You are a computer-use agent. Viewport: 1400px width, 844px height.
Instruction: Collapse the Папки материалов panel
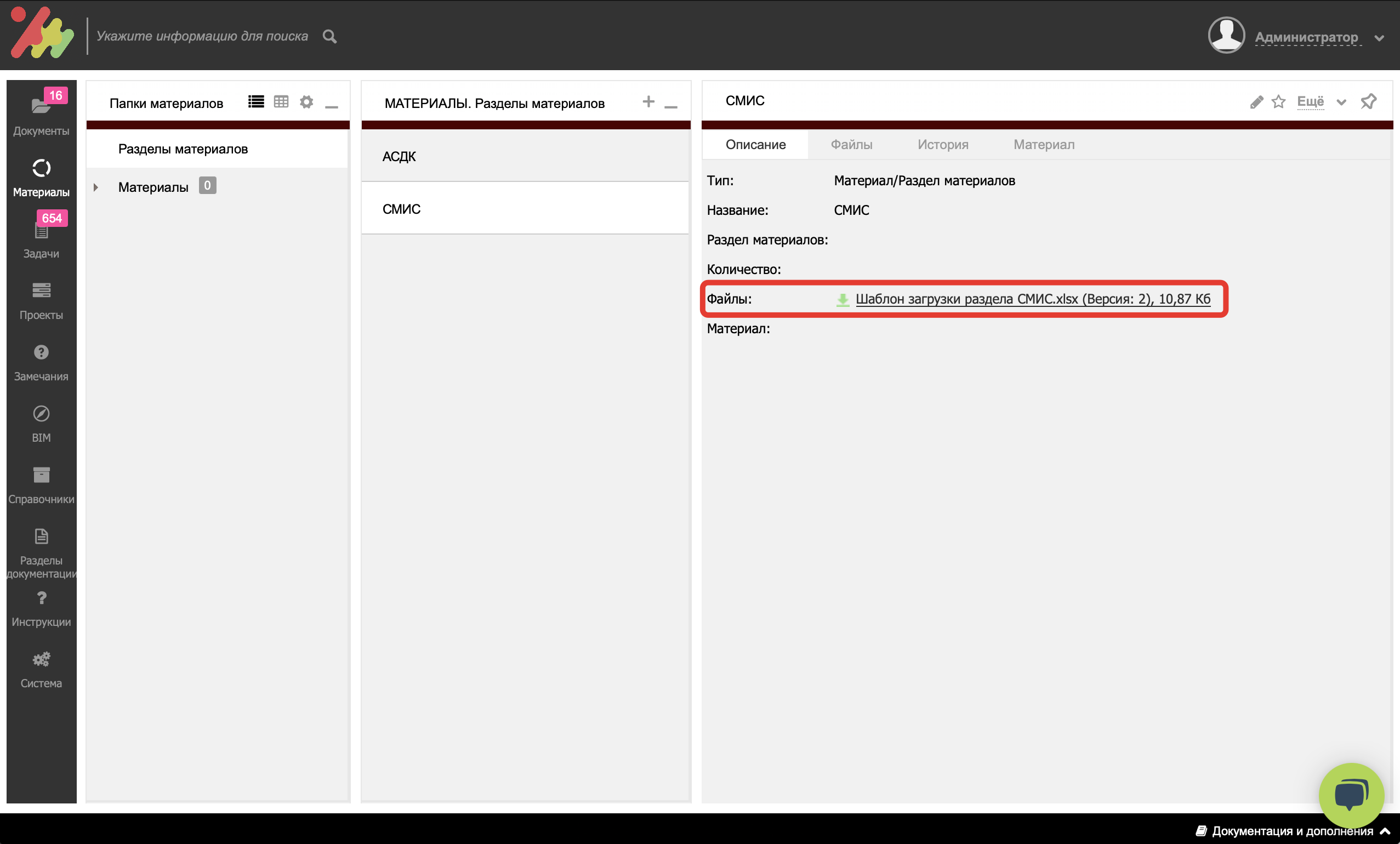pos(331,106)
